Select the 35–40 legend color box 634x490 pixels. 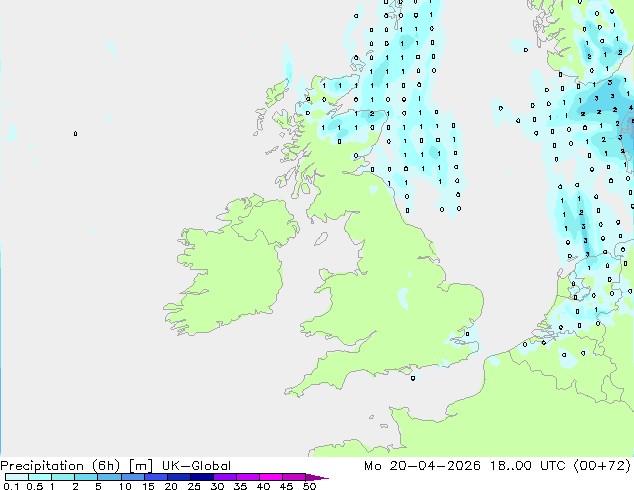pos(248,477)
